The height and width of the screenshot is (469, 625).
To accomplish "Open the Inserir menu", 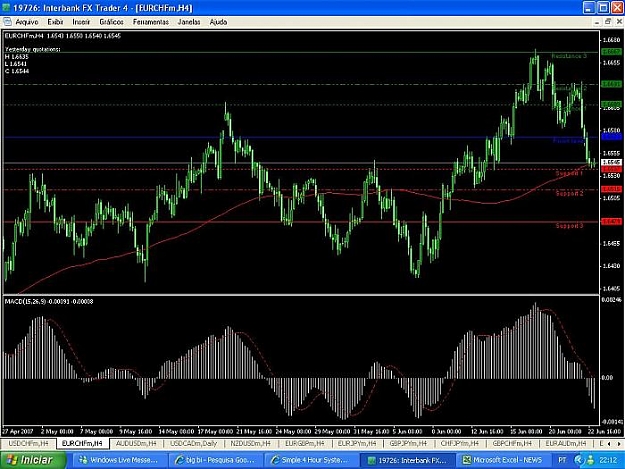I will tap(81, 22).
